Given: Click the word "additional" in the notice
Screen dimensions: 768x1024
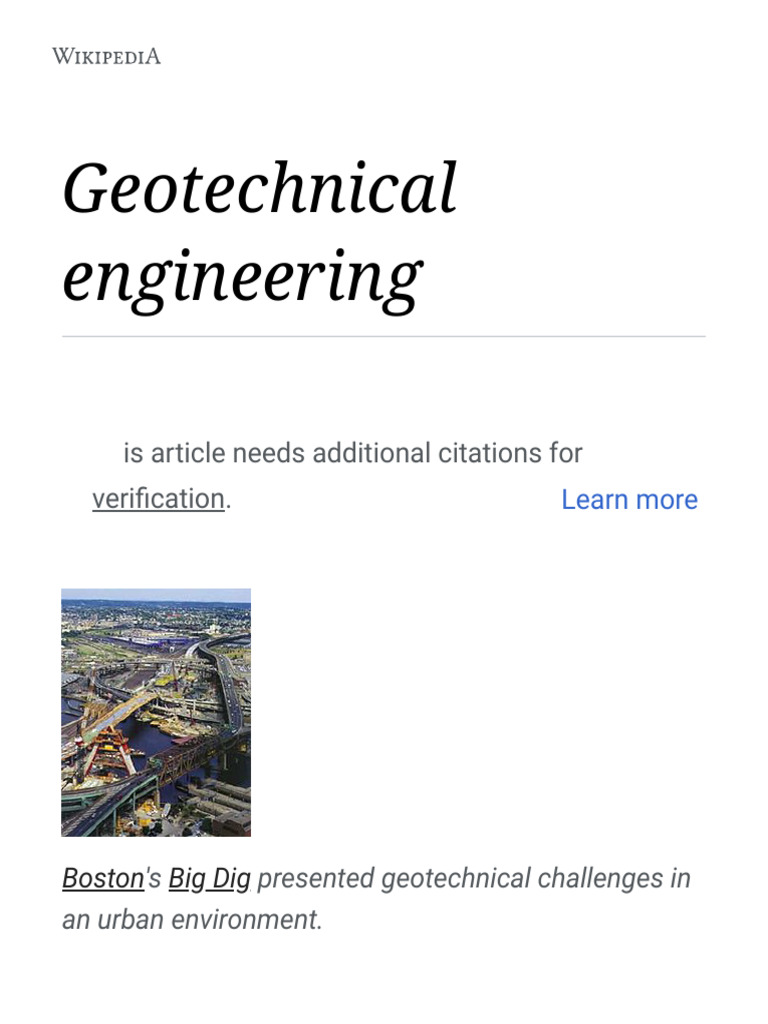Looking at the screenshot, I should pyautogui.click(x=370, y=453).
